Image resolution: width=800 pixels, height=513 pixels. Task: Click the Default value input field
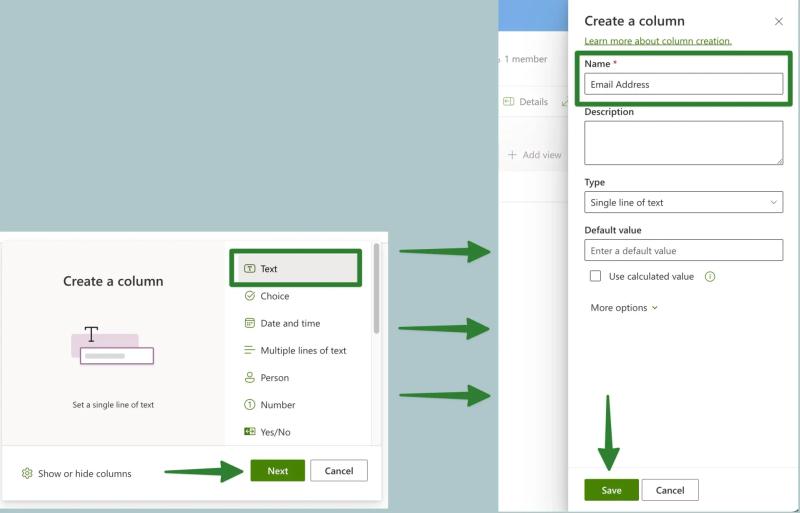click(683, 250)
